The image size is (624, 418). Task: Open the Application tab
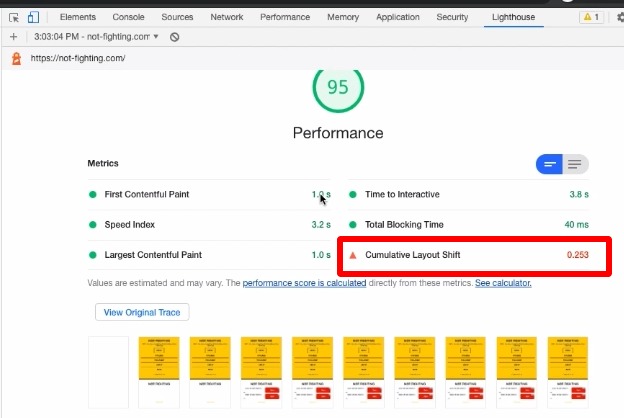(x=398, y=17)
